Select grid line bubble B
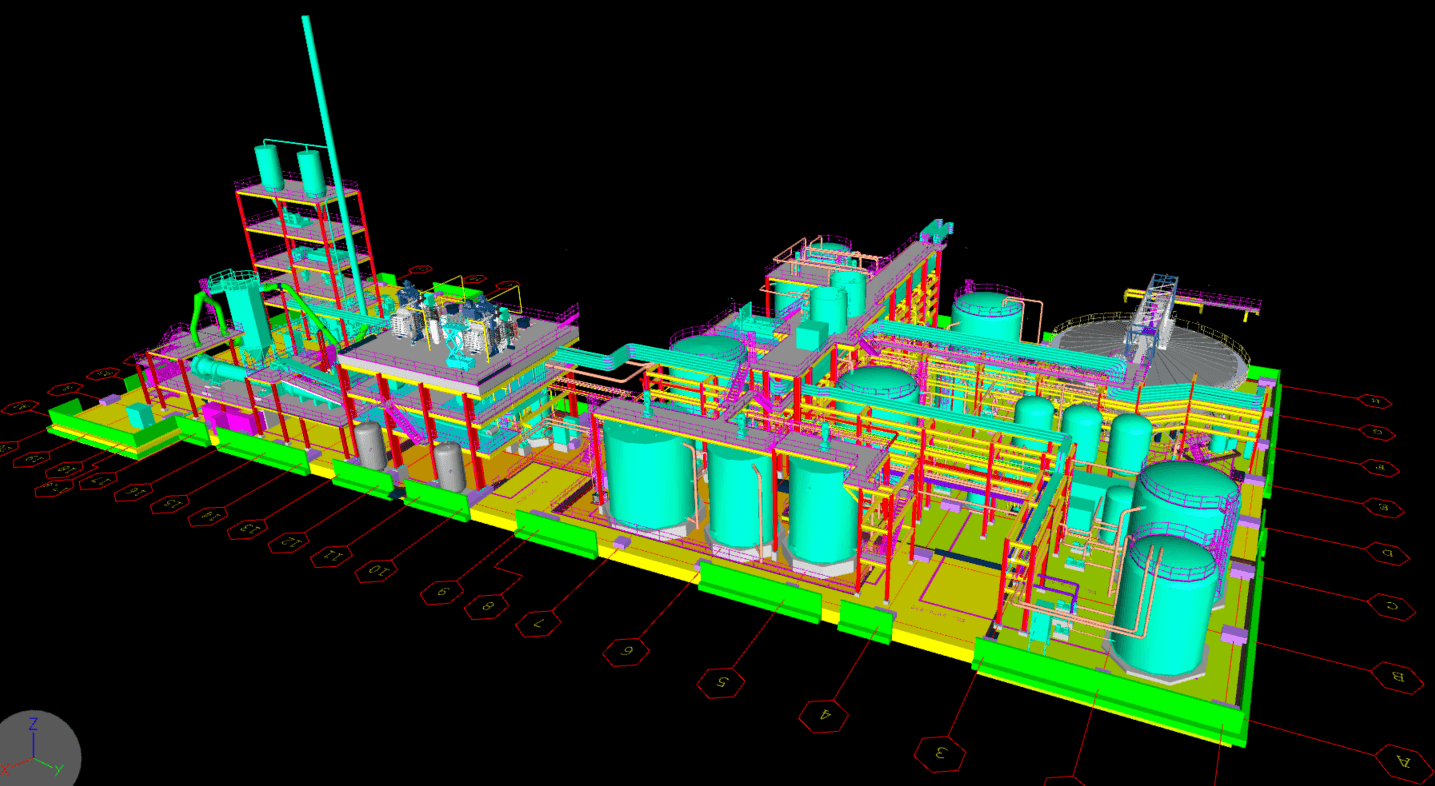1435x786 pixels. tap(1399, 677)
